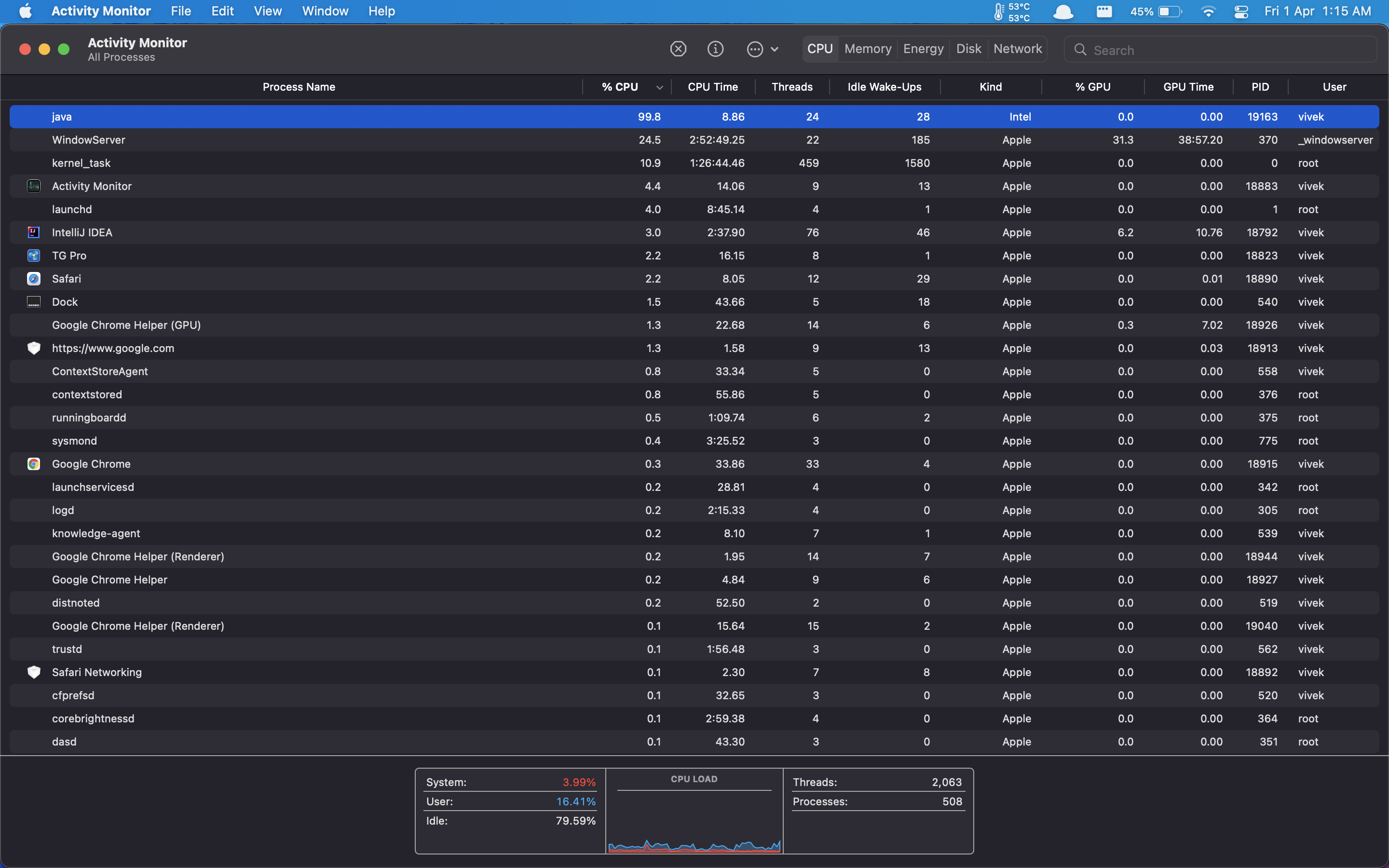Select the distnoted row
This screenshot has height=868, width=1389.
pyautogui.click(x=694, y=603)
